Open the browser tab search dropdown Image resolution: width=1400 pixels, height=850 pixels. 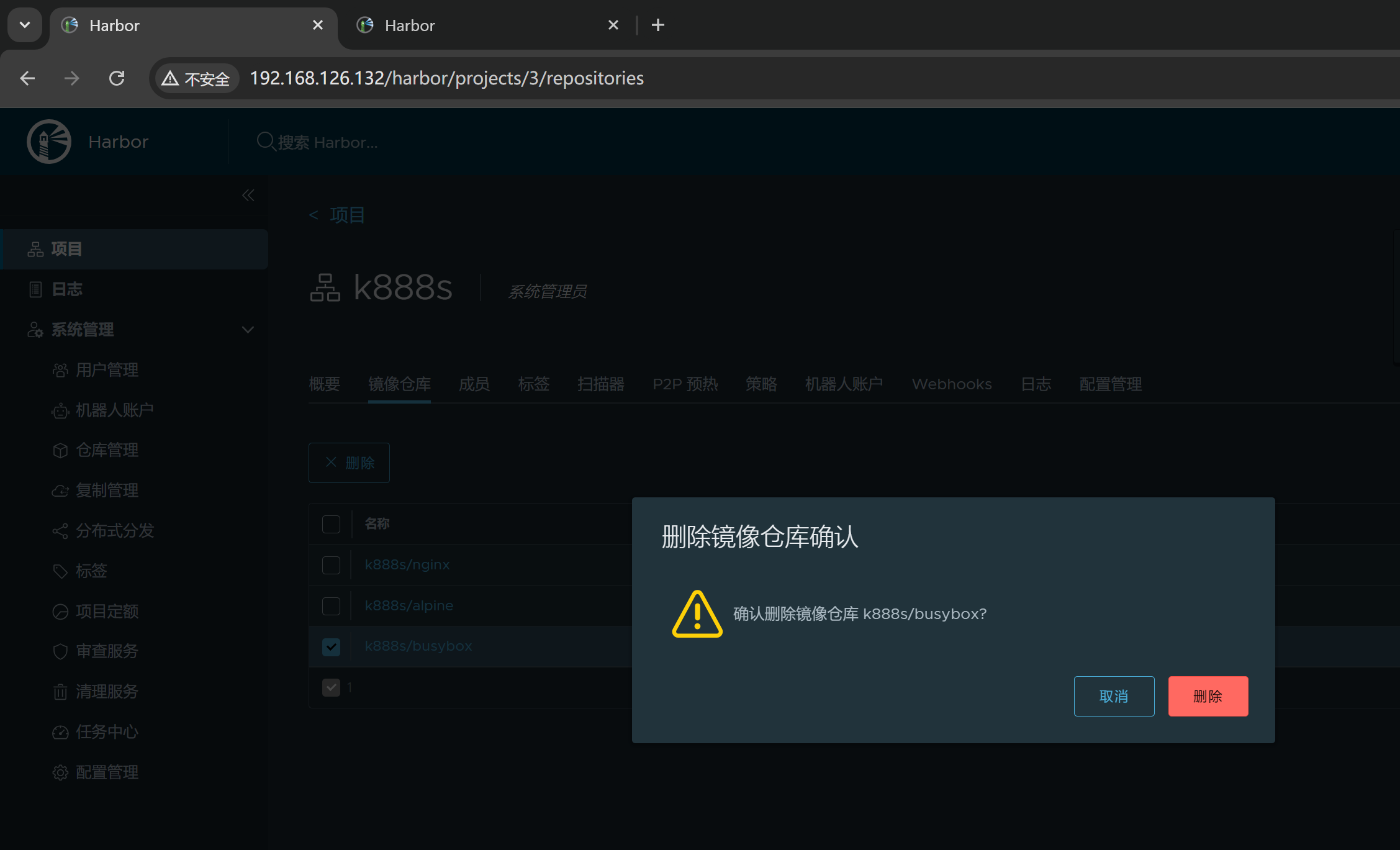pyautogui.click(x=25, y=25)
